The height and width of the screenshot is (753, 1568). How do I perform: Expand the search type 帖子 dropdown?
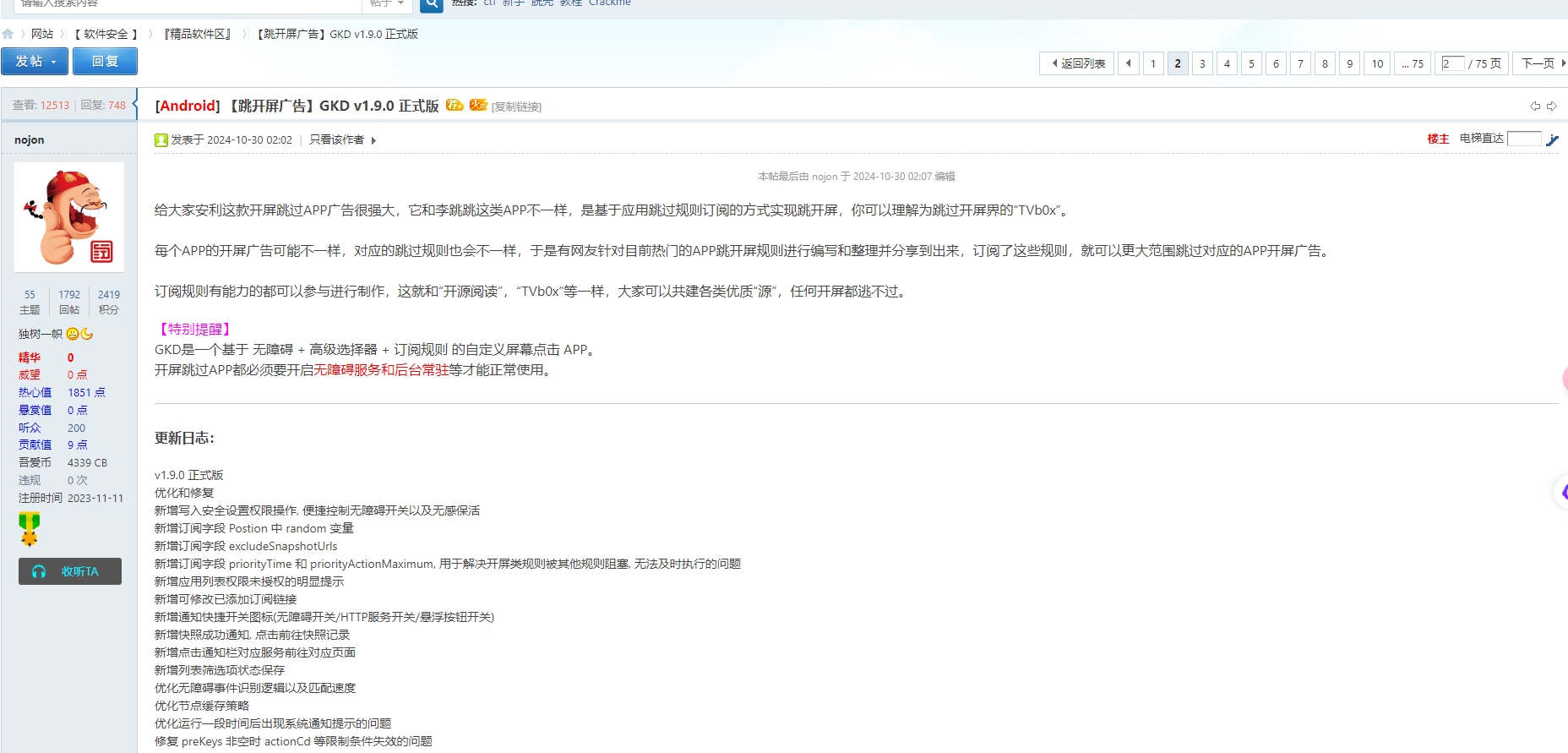(x=387, y=4)
